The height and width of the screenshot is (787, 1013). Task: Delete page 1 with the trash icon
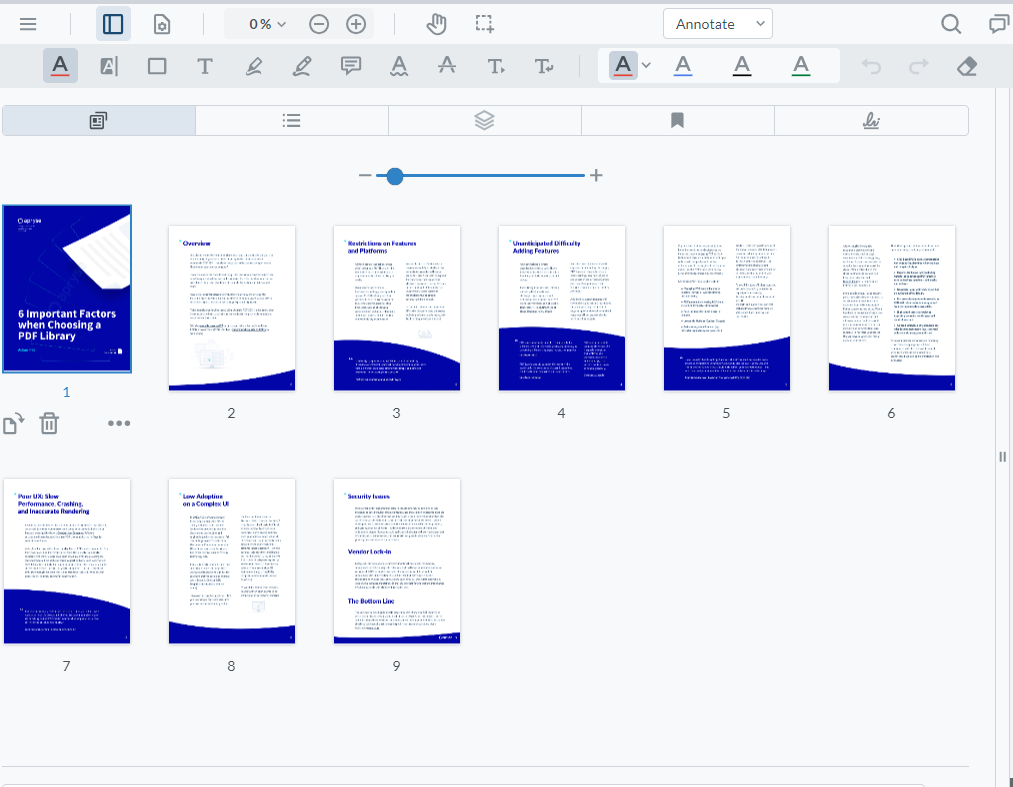[x=49, y=423]
